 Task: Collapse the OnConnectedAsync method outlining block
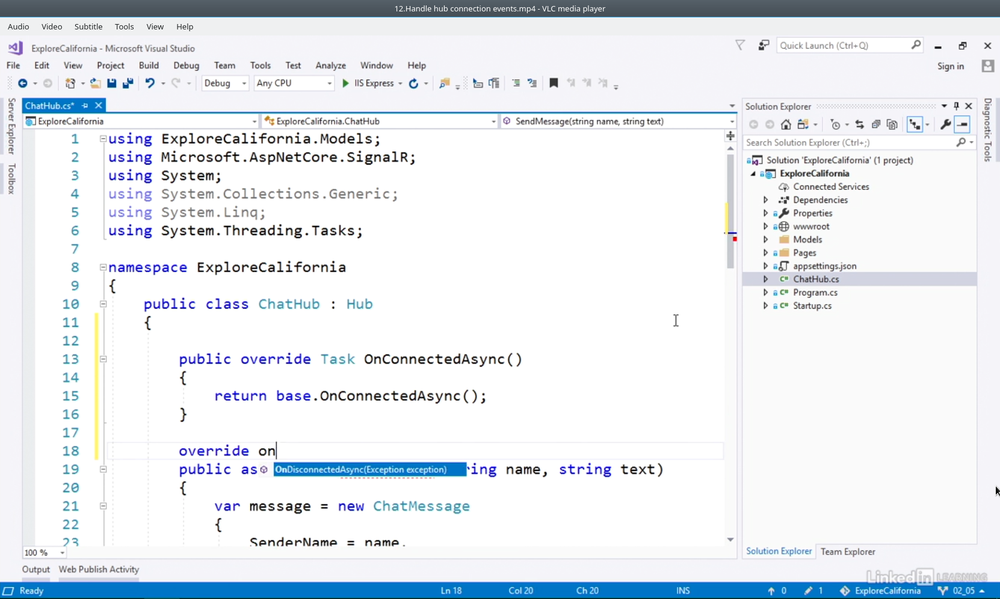coord(103,359)
